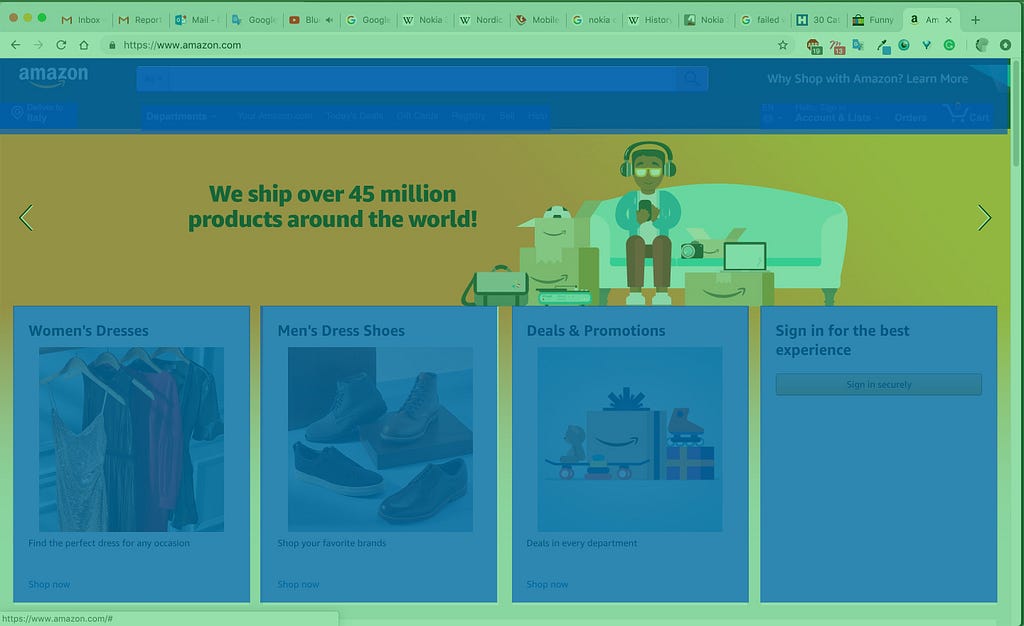This screenshot has height=626, width=1024.
Task: Bookmark this page with the star icon
Action: point(782,45)
